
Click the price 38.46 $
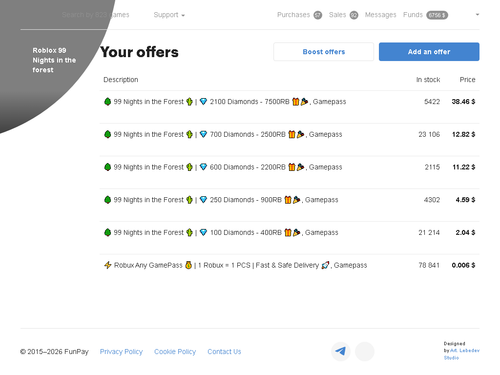(x=463, y=102)
